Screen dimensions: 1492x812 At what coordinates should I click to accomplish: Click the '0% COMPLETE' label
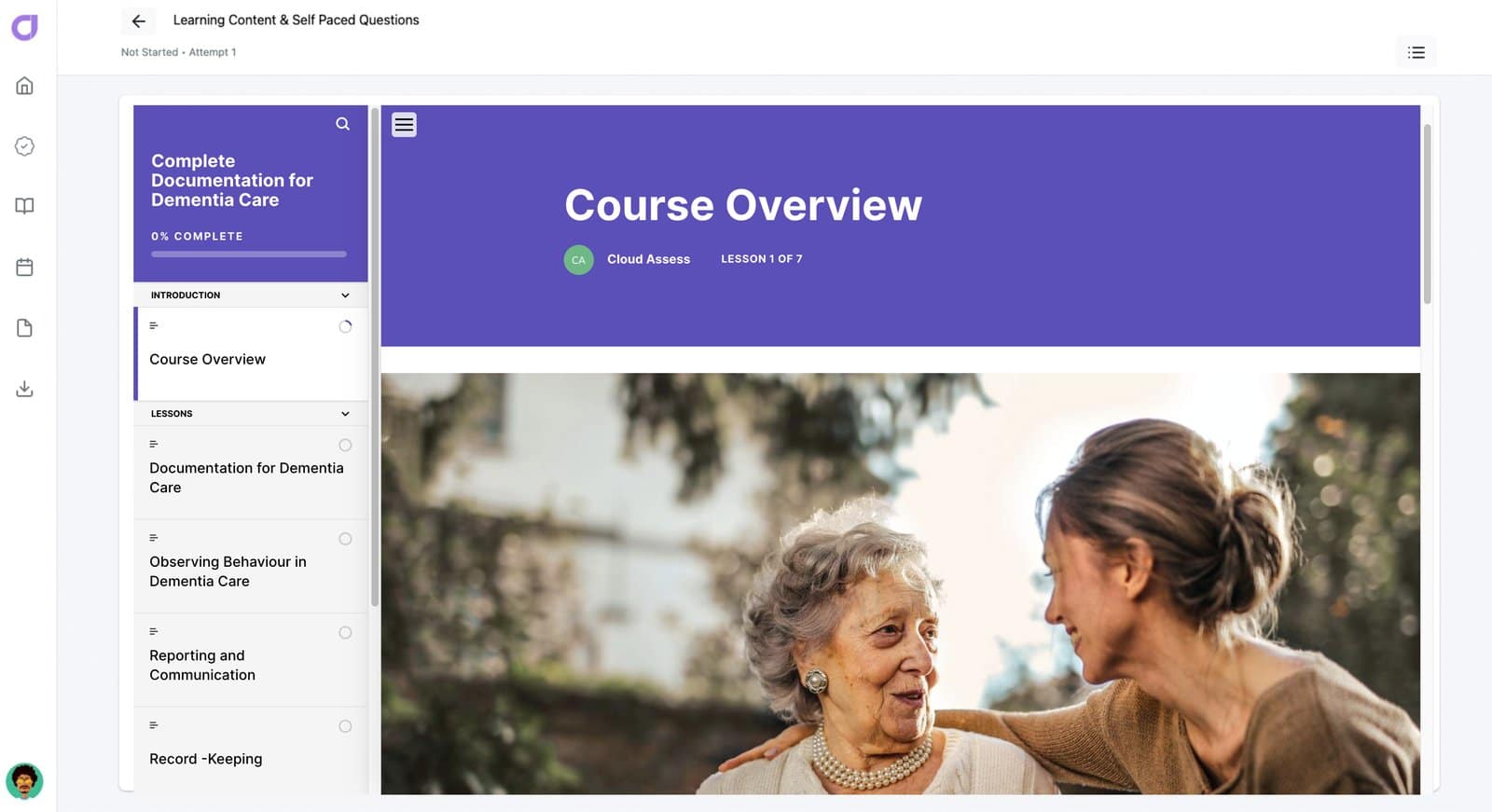pos(197,237)
